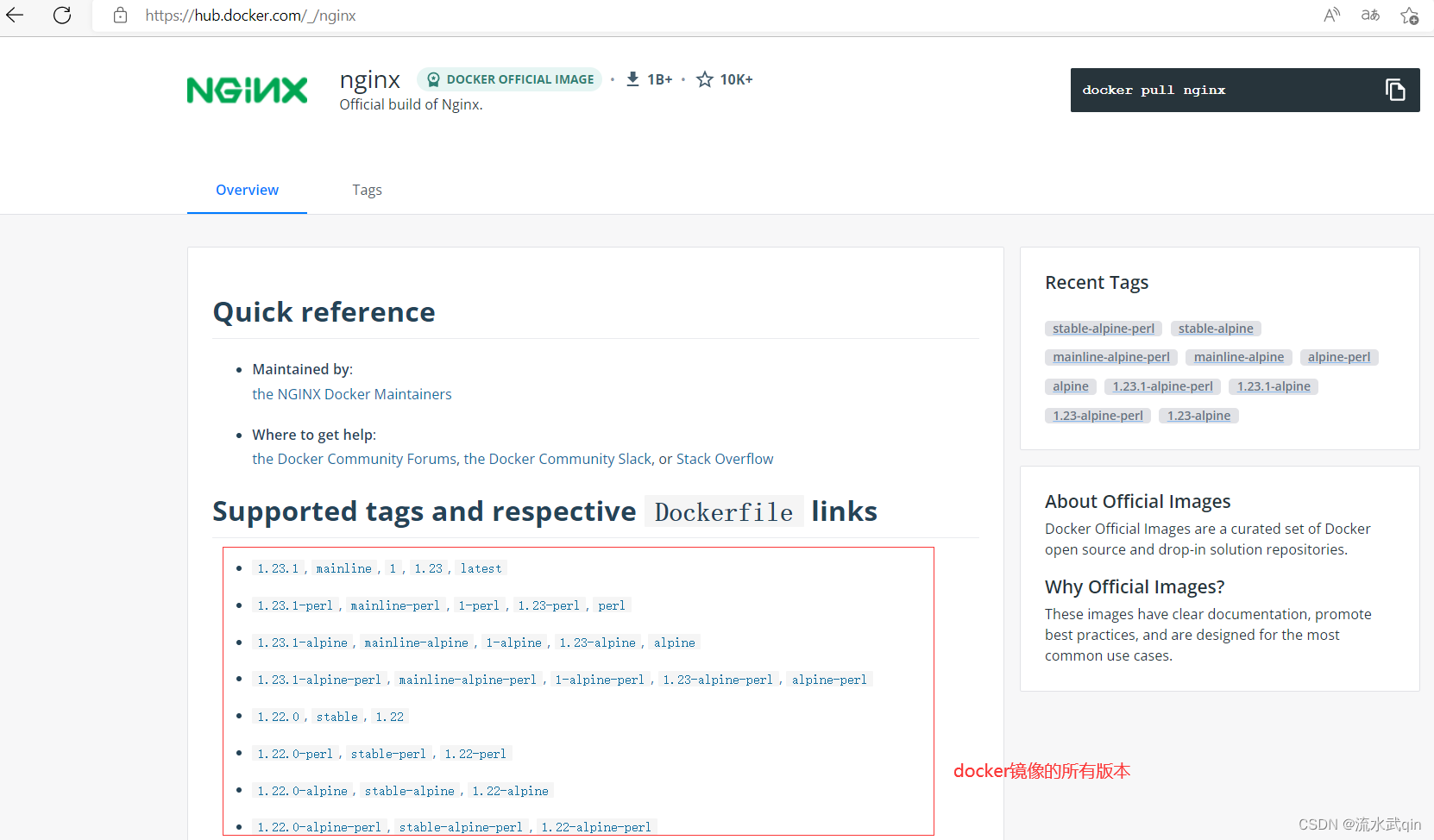1434x840 pixels.
Task: Click the 10K+ stars icon
Action: point(705,79)
